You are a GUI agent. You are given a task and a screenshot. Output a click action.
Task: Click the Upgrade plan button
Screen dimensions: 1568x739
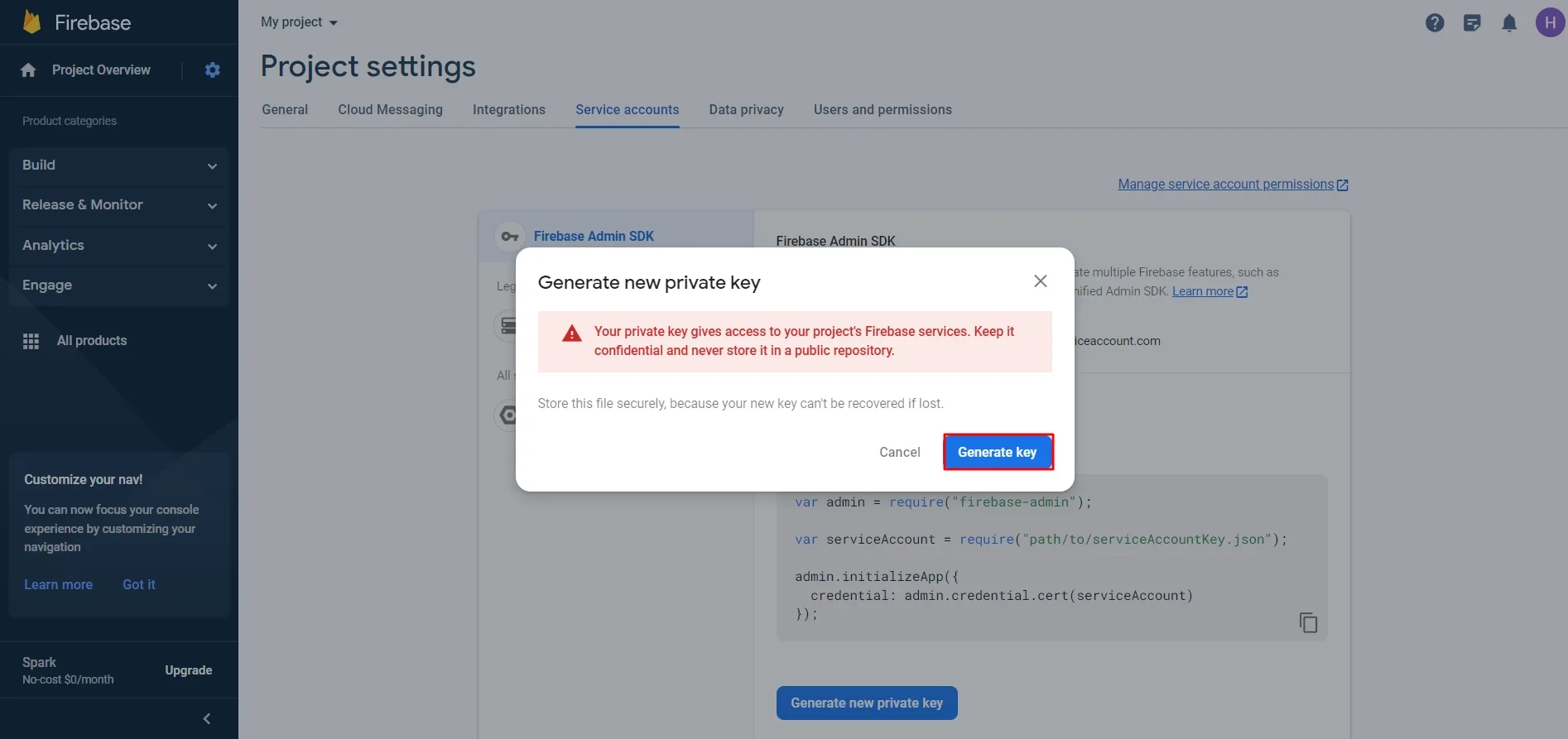coord(189,670)
